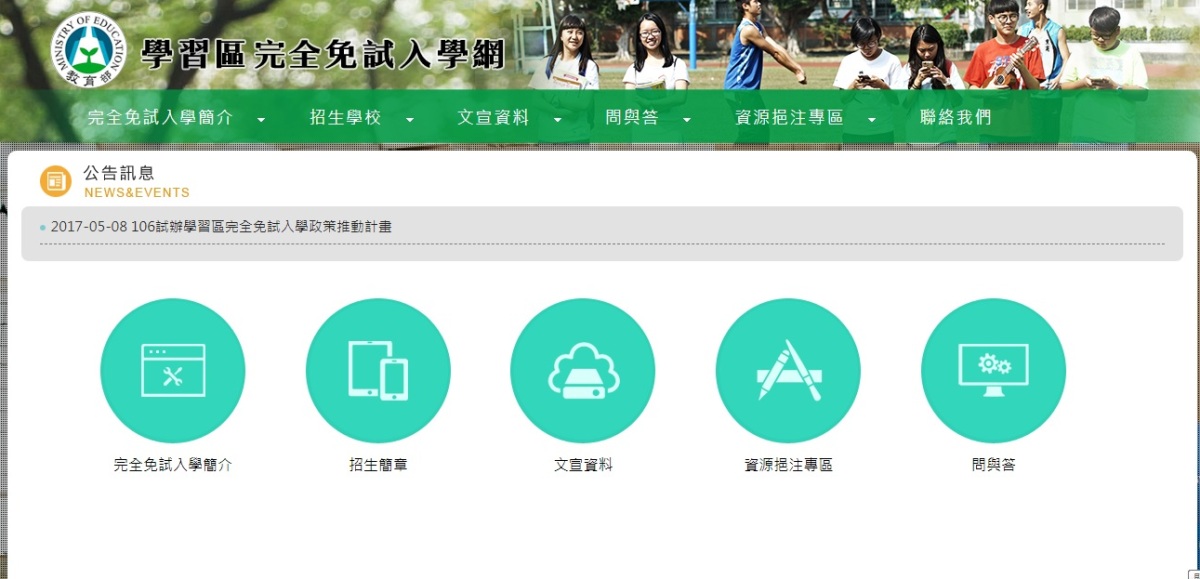
Task: Click the 招生簡章 label under circle
Action: coord(378,465)
